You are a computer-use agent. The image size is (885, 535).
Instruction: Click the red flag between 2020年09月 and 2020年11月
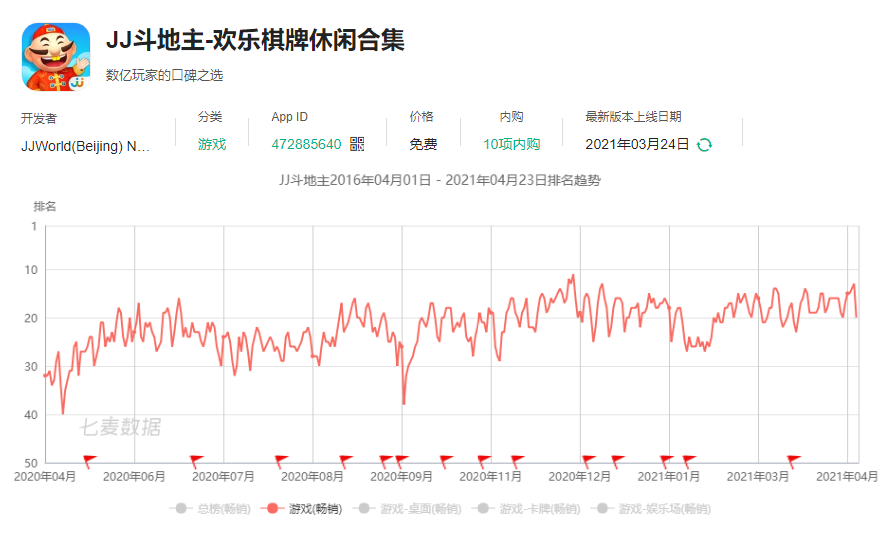click(x=446, y=461)
